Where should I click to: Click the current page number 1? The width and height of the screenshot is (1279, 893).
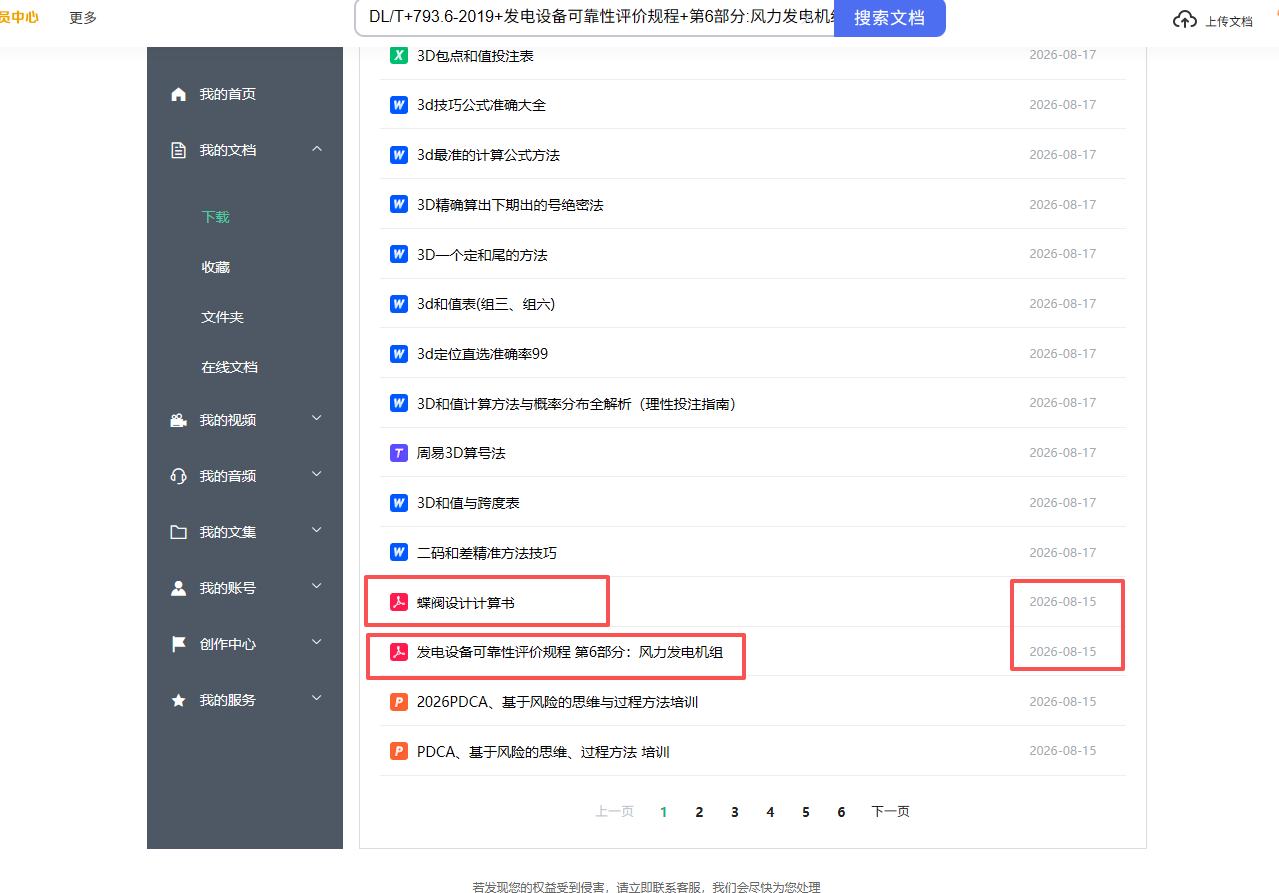pos(663,812)
